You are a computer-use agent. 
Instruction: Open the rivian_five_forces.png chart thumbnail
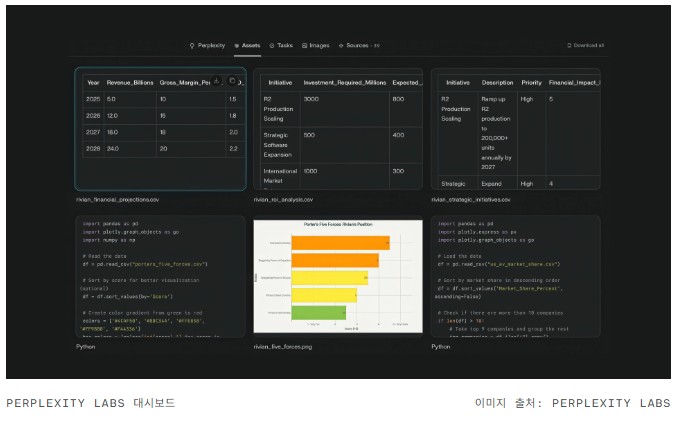(x=338, y=277)
